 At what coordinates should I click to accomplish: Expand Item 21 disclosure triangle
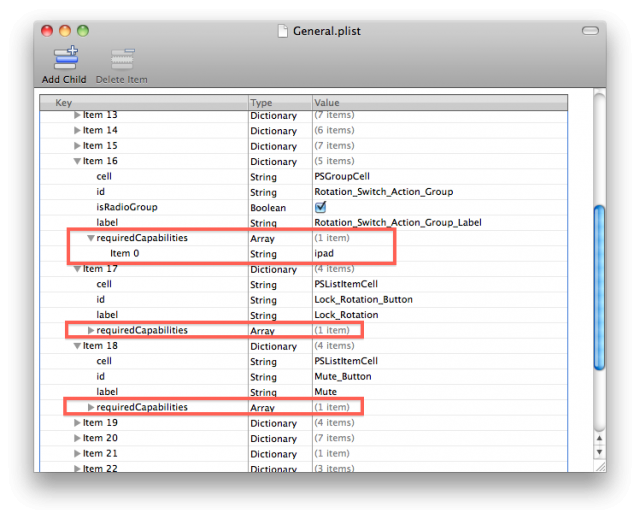pyautogui.click(x=77, y=453)
